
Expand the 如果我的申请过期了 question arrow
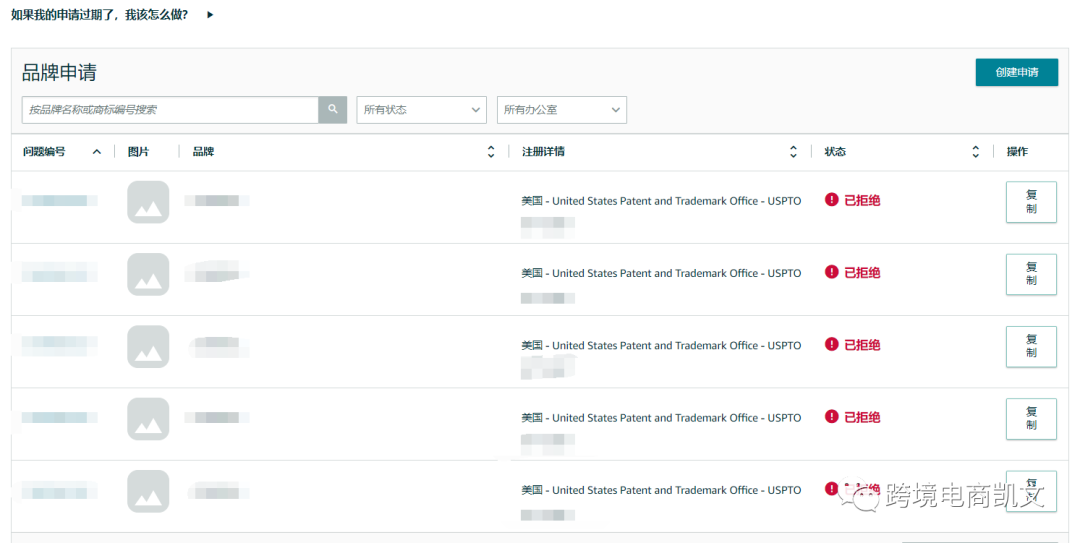[x=211, y=14]
